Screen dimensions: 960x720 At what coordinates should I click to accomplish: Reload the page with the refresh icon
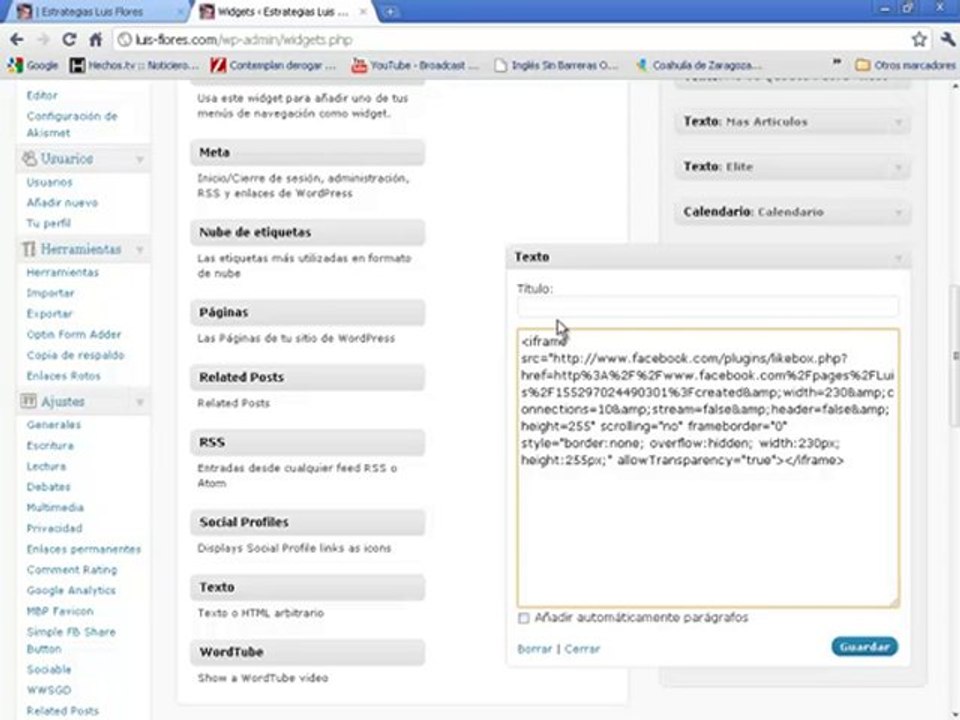tap(69, 40)
